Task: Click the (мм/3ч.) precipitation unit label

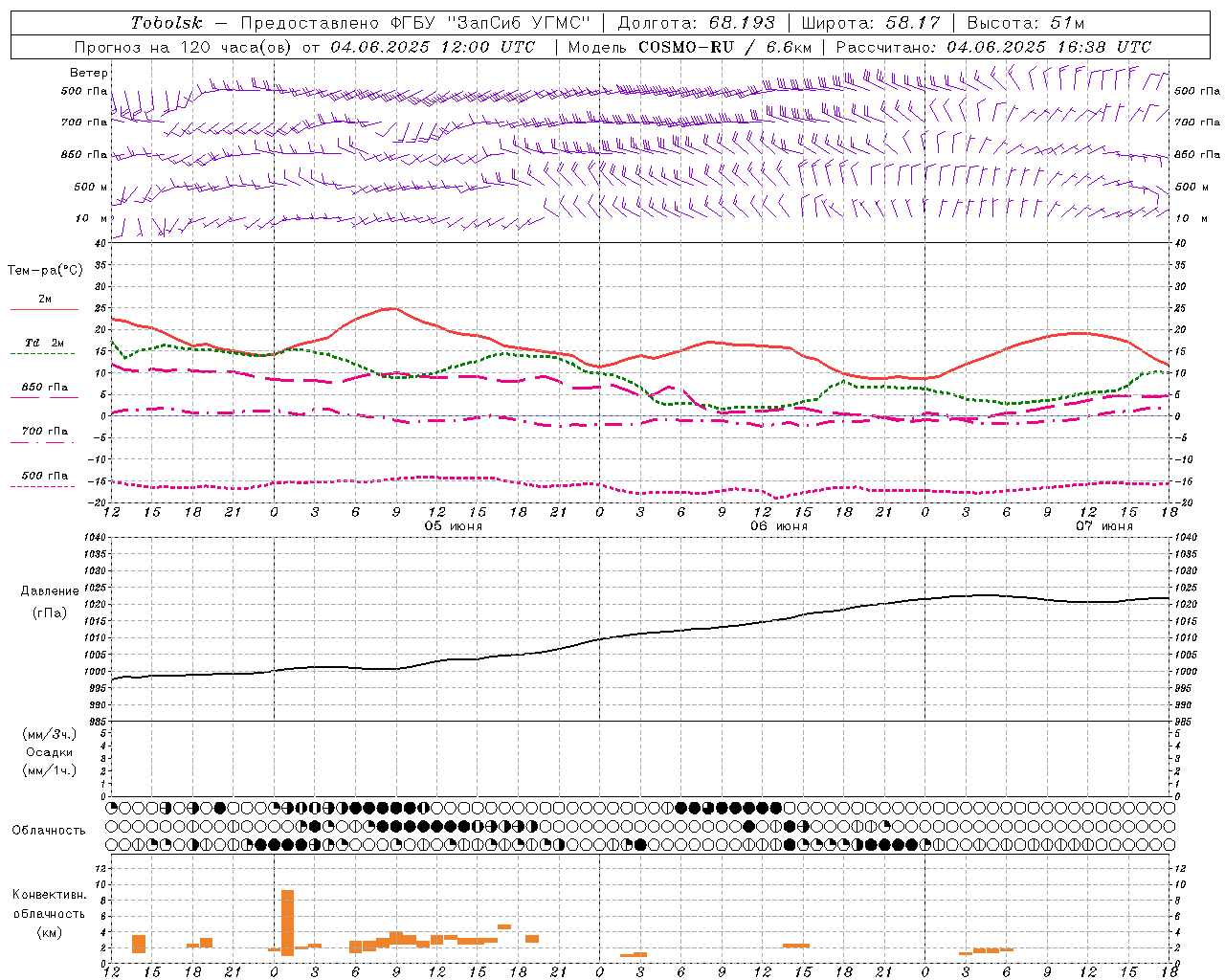Action: click(50, 734)
